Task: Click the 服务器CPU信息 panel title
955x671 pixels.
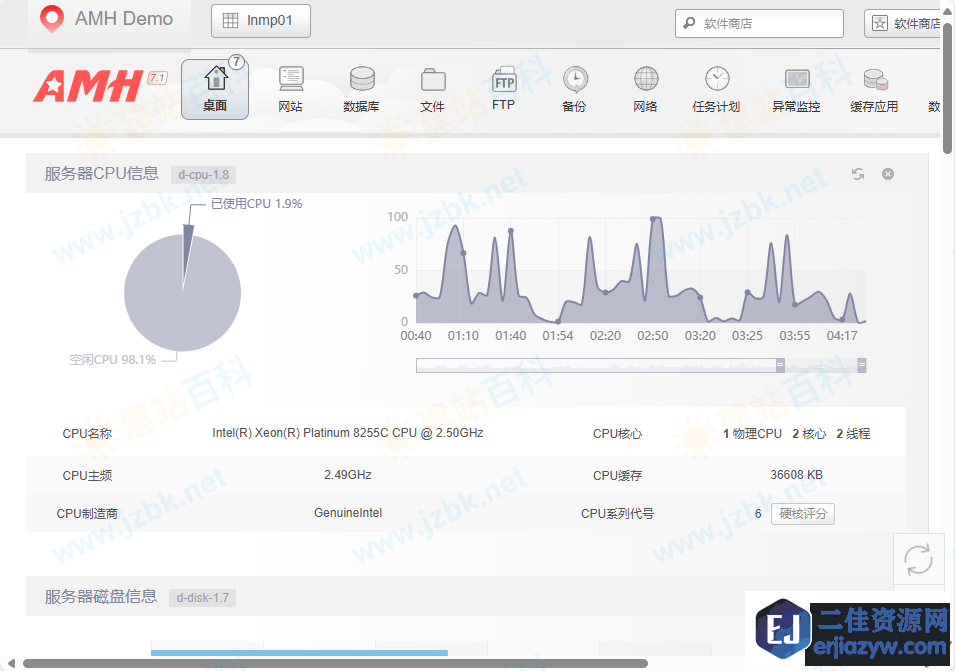Action: pyautogui.click(x=102, y=174)
